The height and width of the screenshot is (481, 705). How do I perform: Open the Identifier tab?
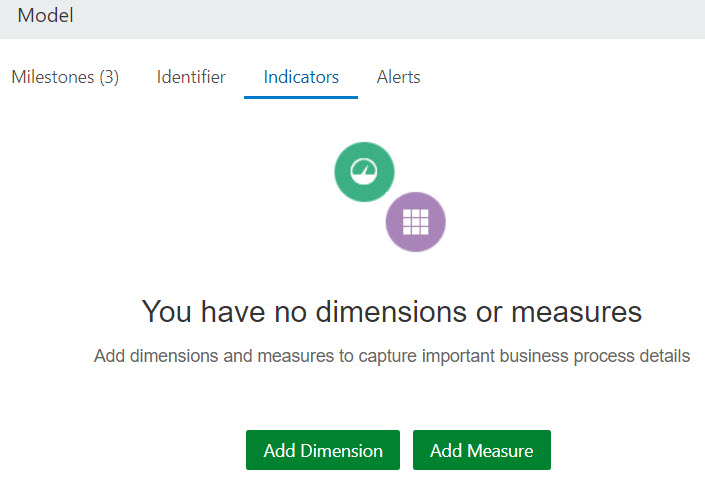click(x=191, y=77)
